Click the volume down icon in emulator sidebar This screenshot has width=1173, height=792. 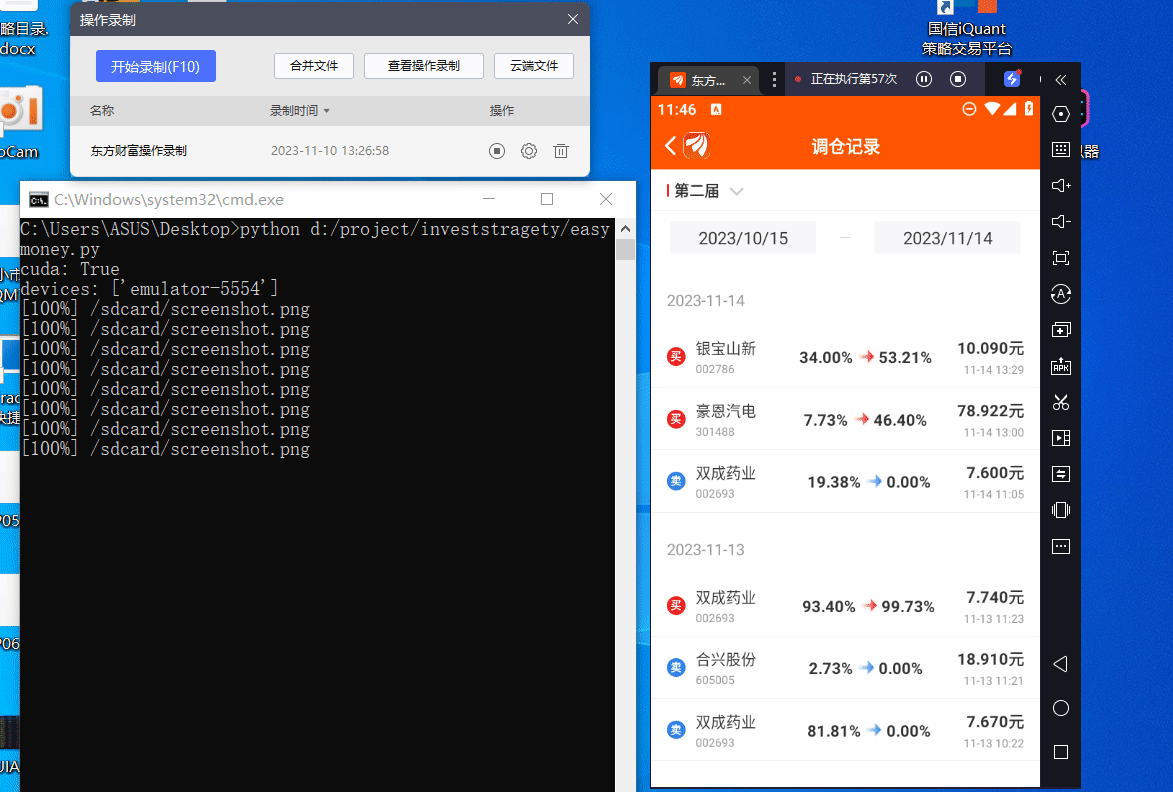click(x=1061, y=222)
